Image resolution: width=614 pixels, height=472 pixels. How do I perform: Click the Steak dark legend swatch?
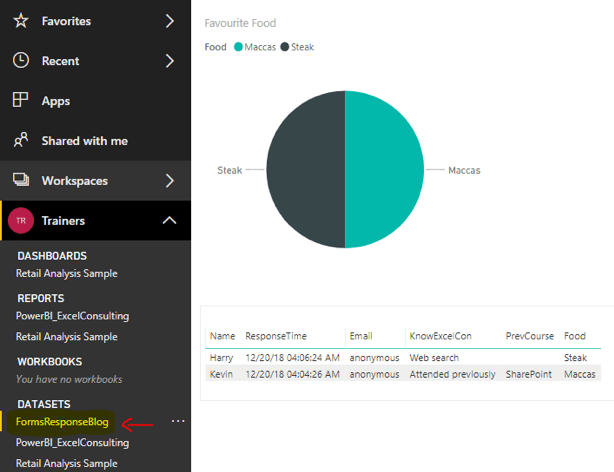coord(285,47)
